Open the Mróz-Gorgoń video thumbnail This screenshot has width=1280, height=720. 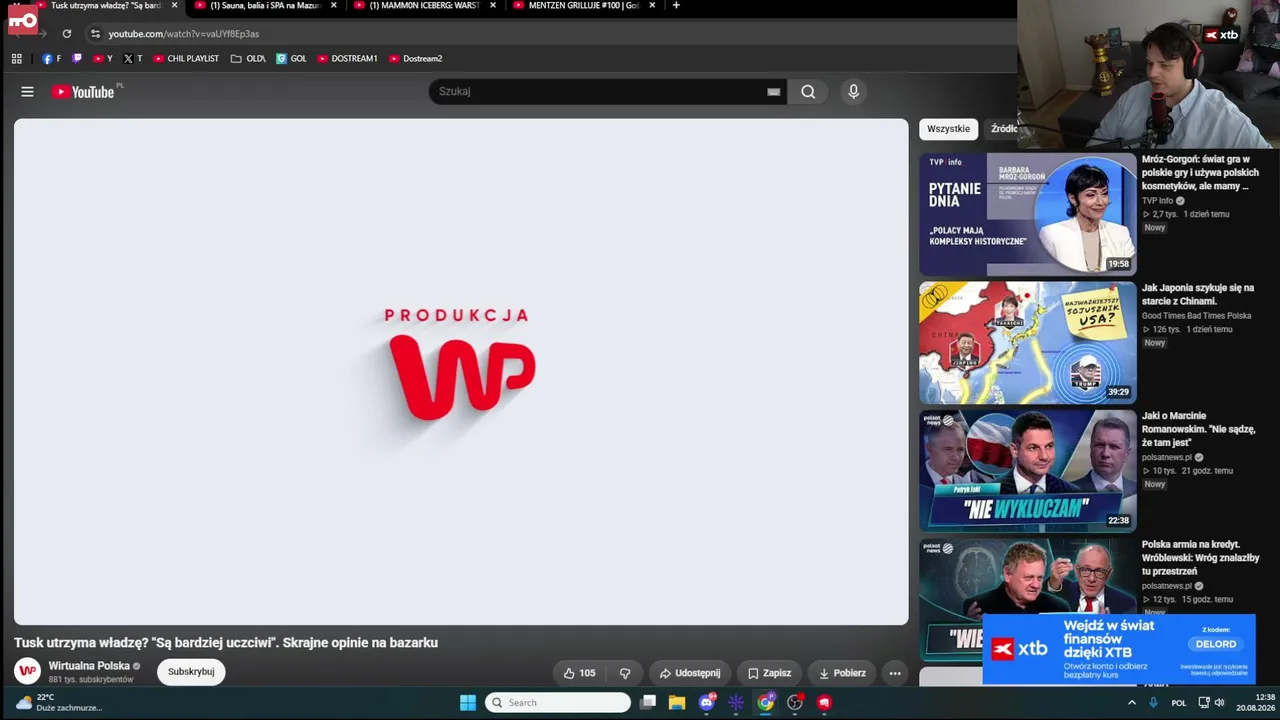[1028, 214]
